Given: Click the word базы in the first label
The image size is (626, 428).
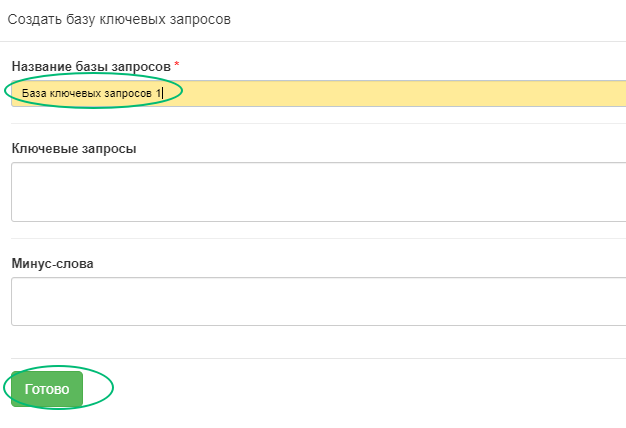Looking at the screenshot, I should pyautogui.click(x=92, y=67).
